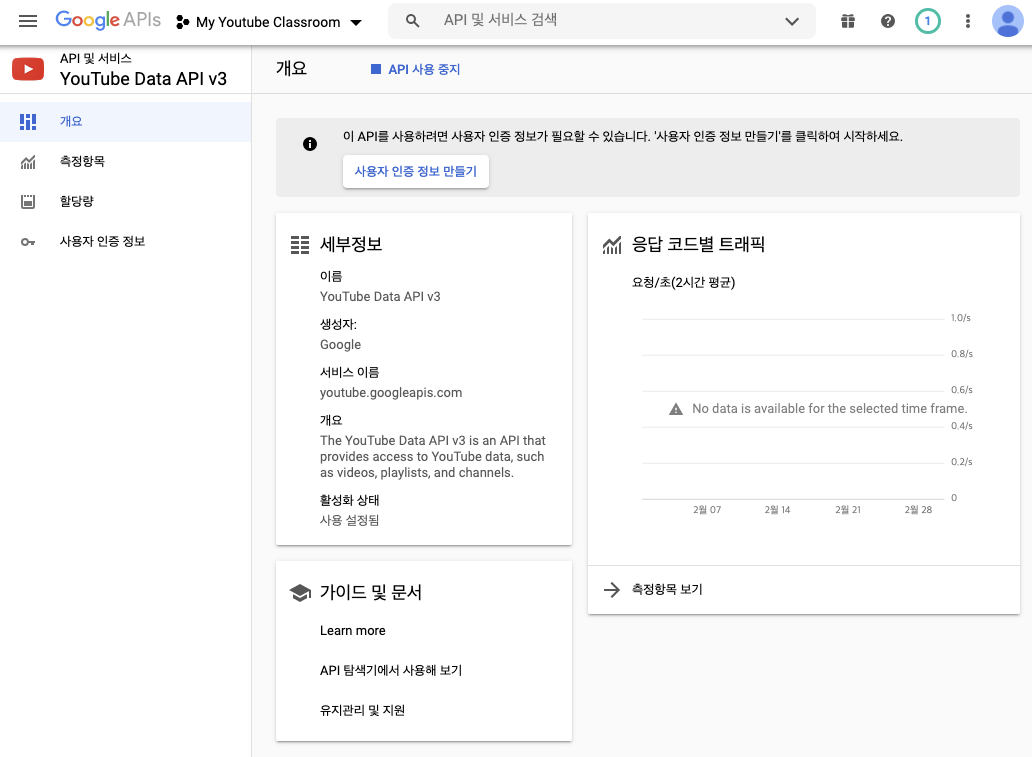Image resolution: width=1032 pixels, height=757 pixels.
Task: Click the 사용 설정됨 activation status text
Action: [x=349, y=520]
